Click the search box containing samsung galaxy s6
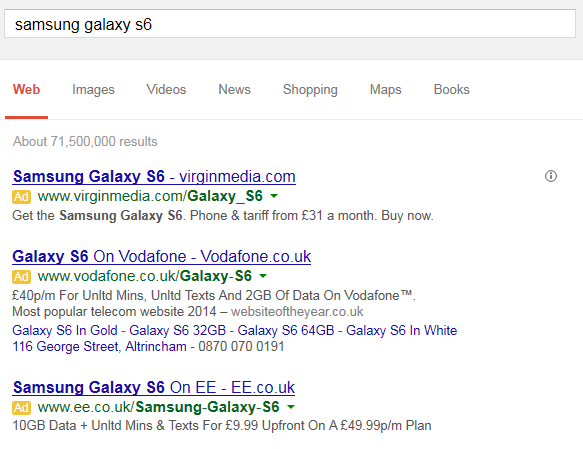Image resolution: width=583 pixels, height=449 pixels. [x=290, y=24]
